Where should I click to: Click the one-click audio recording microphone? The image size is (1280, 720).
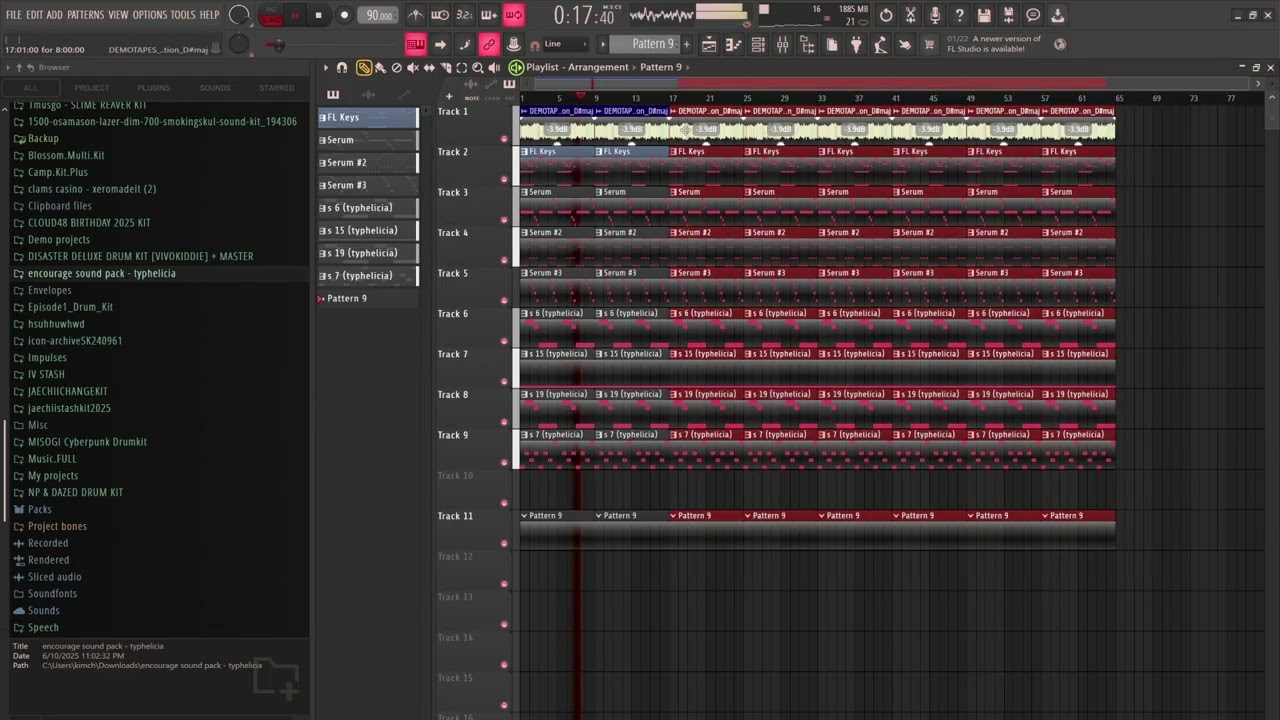tap(935, 15)
